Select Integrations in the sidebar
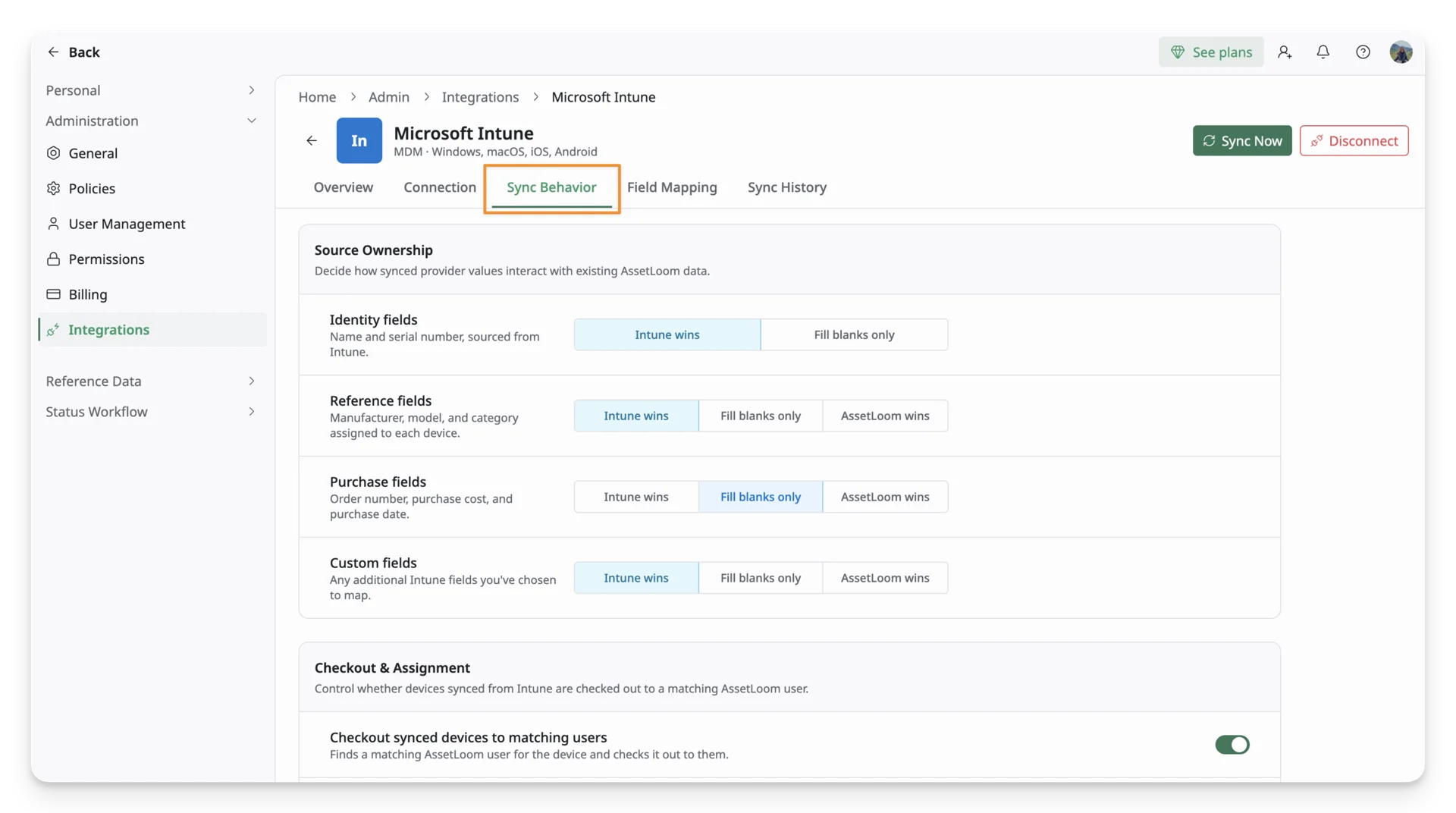Image resolution: width=1456 pixels, height=813 pixels. pos(152,329)
